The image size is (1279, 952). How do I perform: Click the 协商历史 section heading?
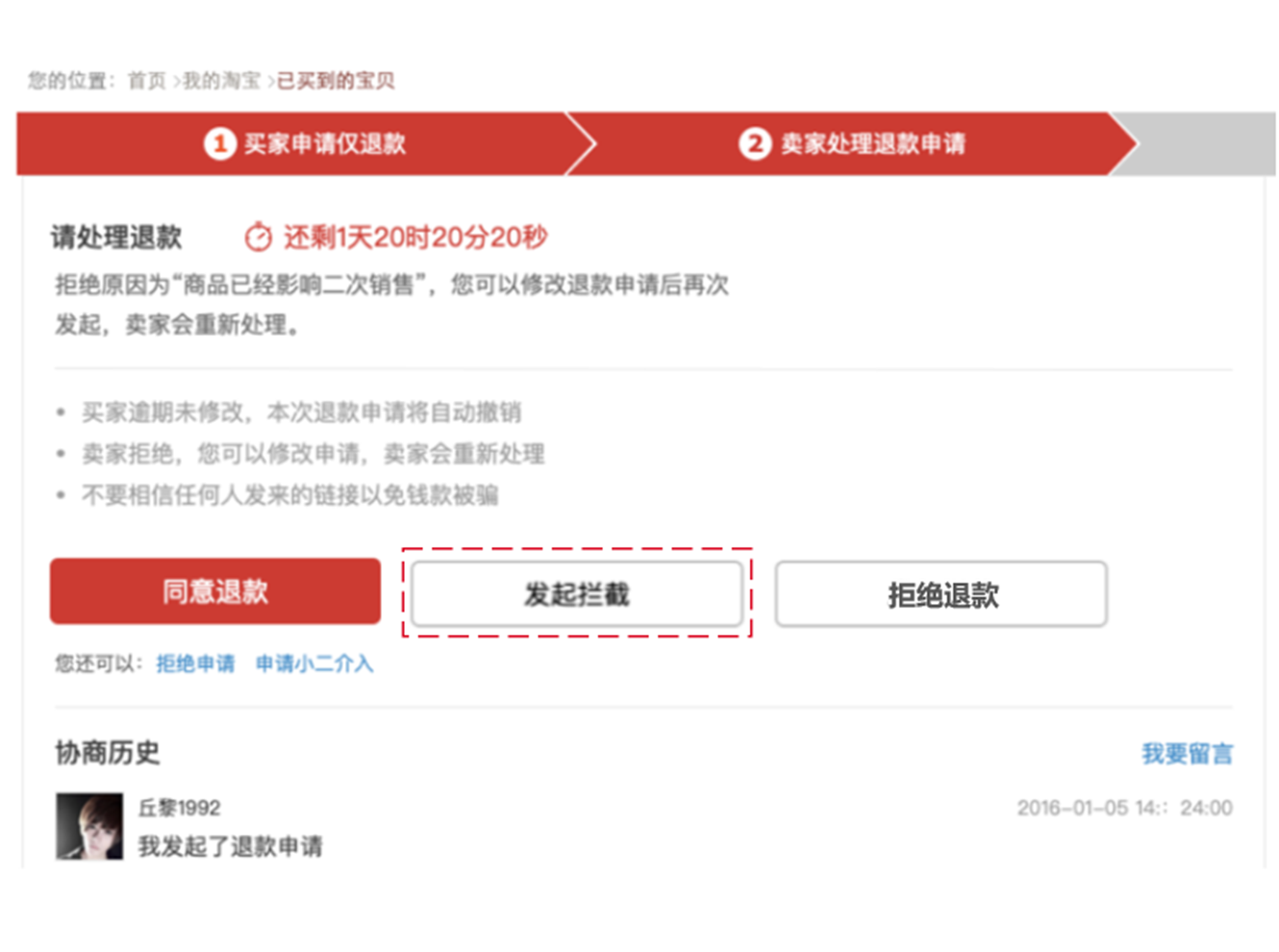pos(108,752)
